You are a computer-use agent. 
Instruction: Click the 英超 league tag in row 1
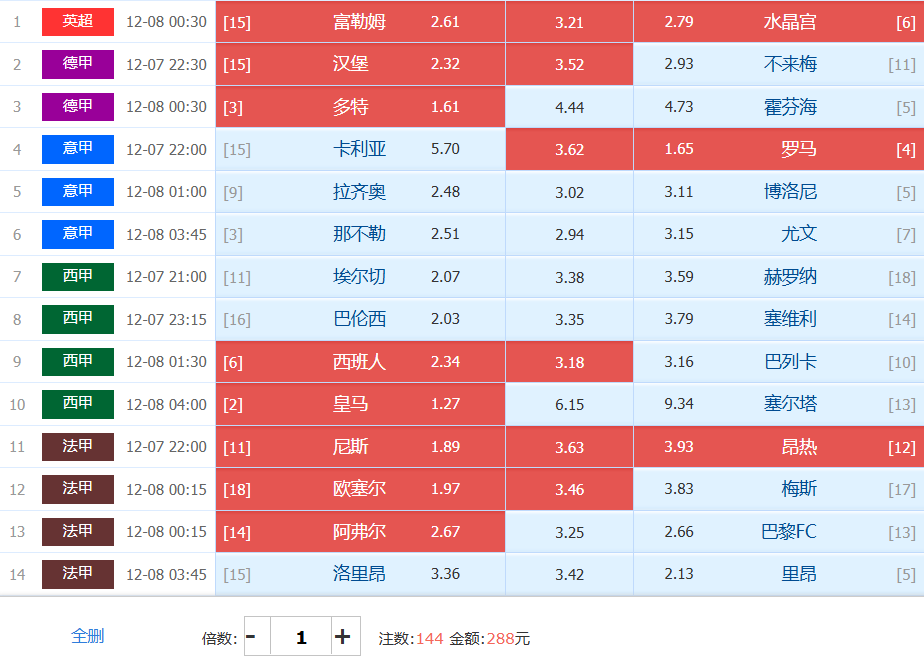click(x=78, y=22)
